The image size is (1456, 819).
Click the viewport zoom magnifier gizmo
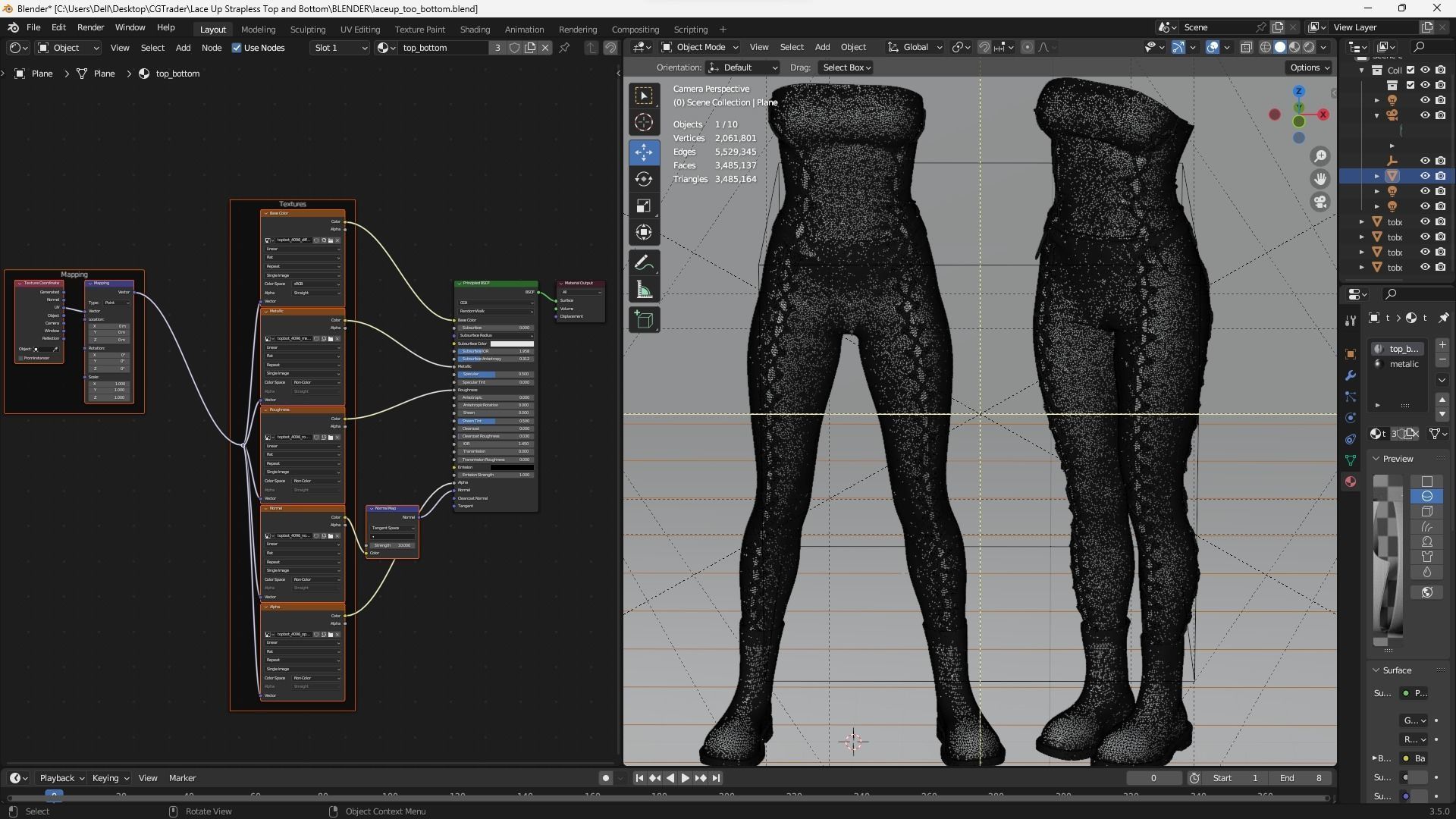1320,156
